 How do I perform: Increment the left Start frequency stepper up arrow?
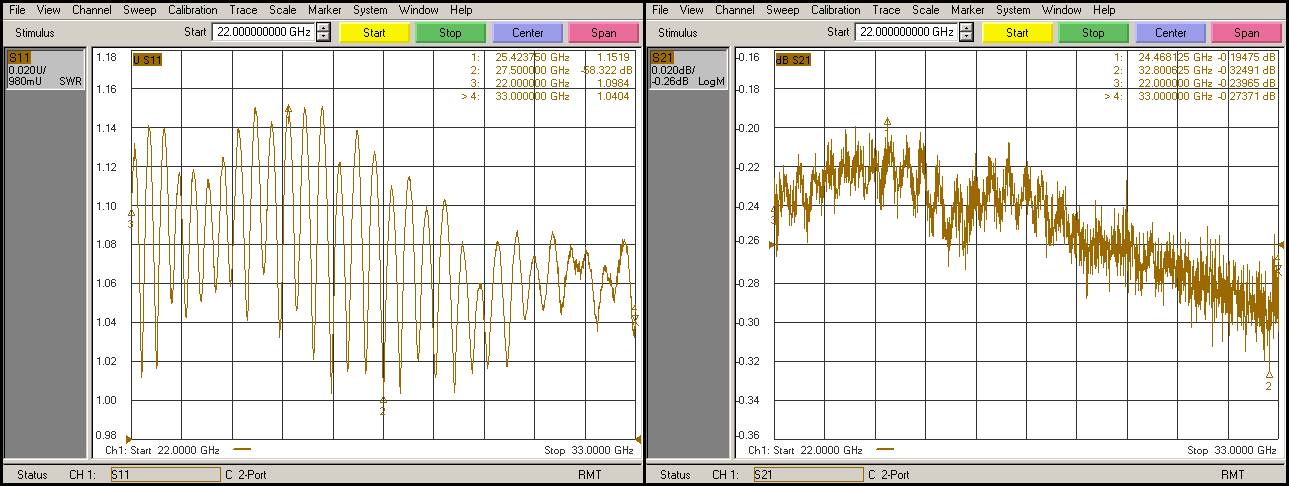pyautogui.click(x=323, y=27)
